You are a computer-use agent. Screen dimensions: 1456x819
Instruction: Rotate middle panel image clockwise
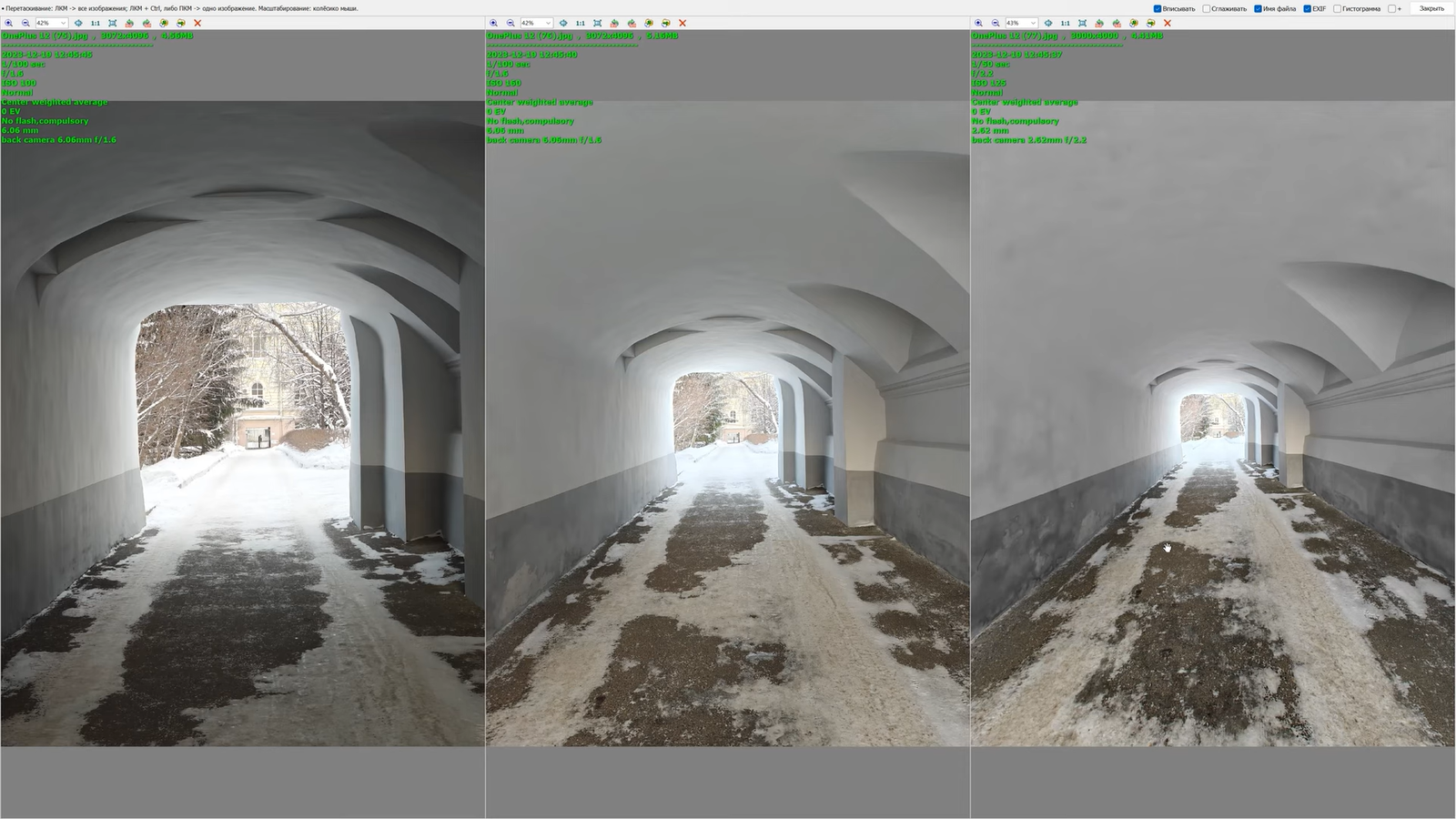coord(632,23)
